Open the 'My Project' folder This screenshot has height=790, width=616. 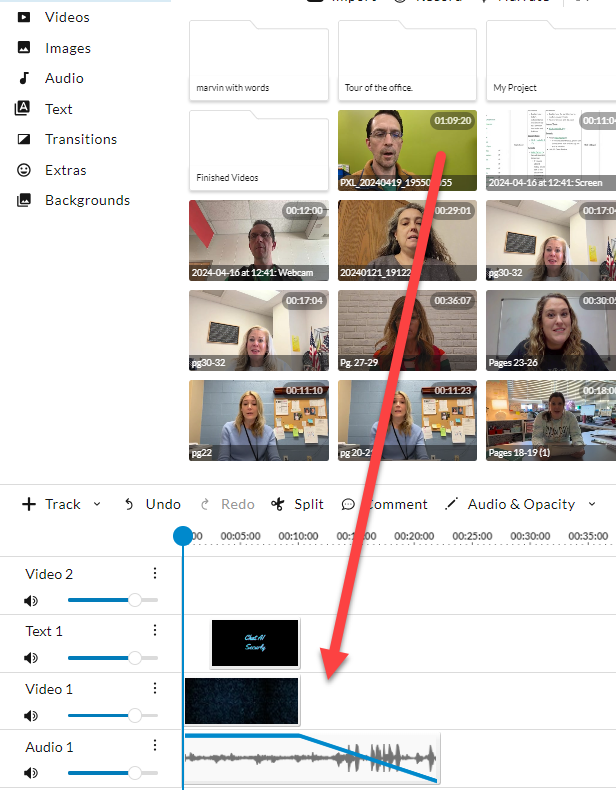(x=551, y=60)
